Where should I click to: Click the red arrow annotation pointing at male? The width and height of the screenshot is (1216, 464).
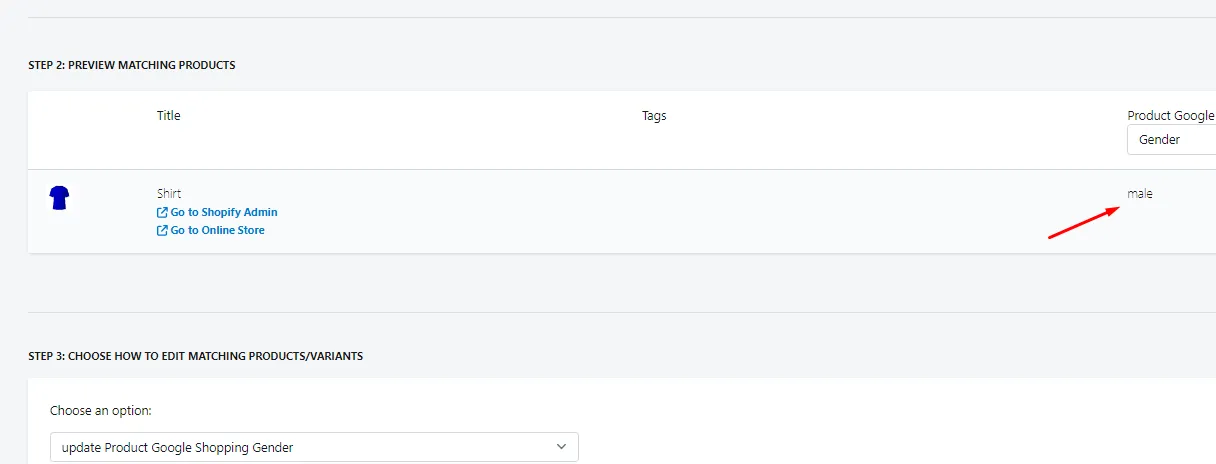coord(1083,223)
